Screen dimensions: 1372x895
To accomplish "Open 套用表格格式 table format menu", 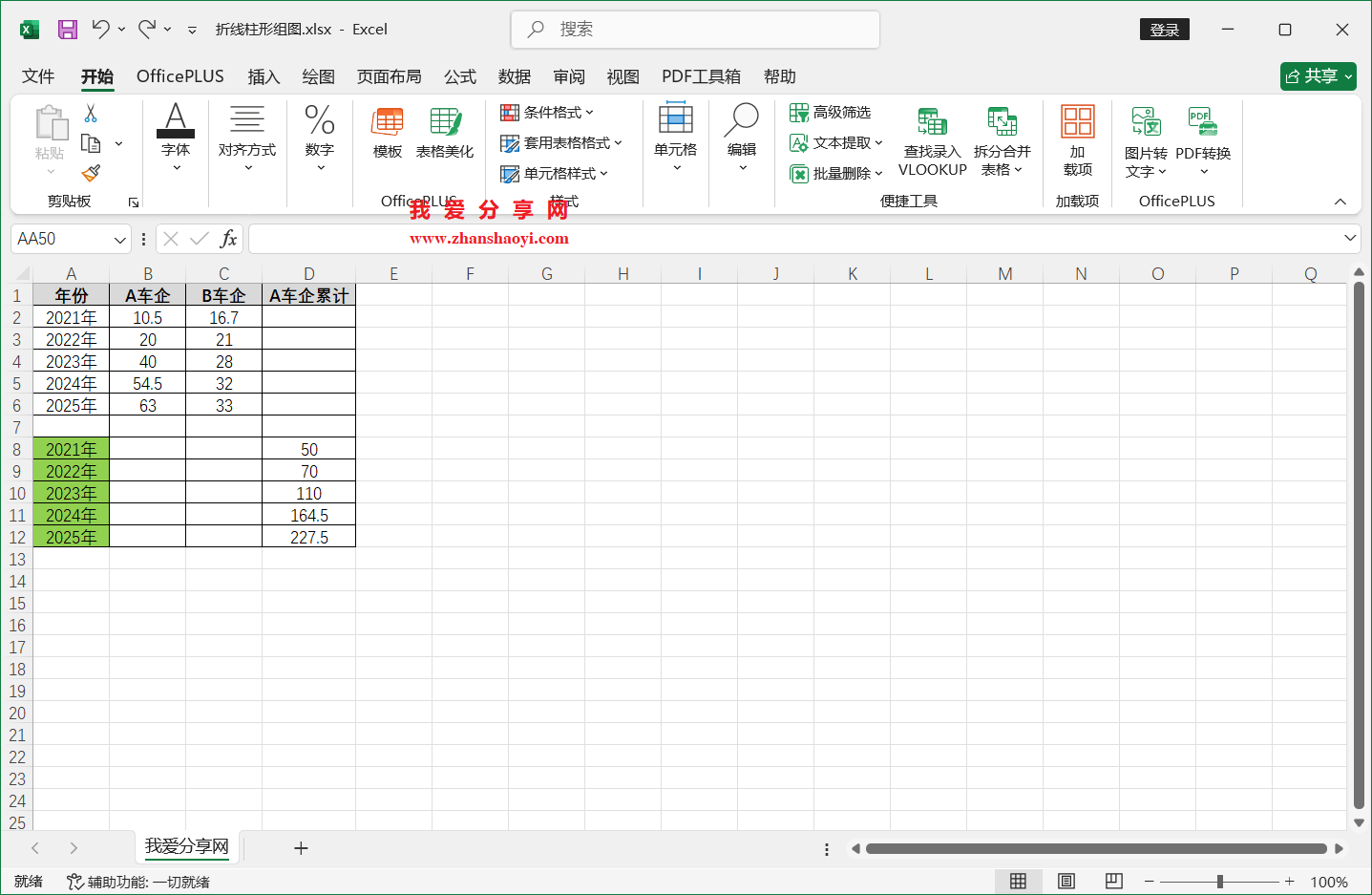I will pos(561,143).
